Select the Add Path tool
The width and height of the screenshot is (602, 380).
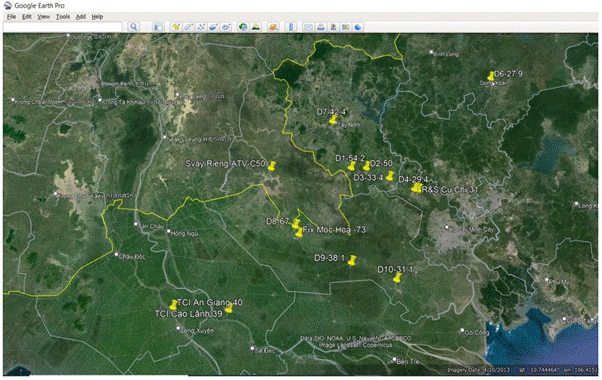point(200,27)
